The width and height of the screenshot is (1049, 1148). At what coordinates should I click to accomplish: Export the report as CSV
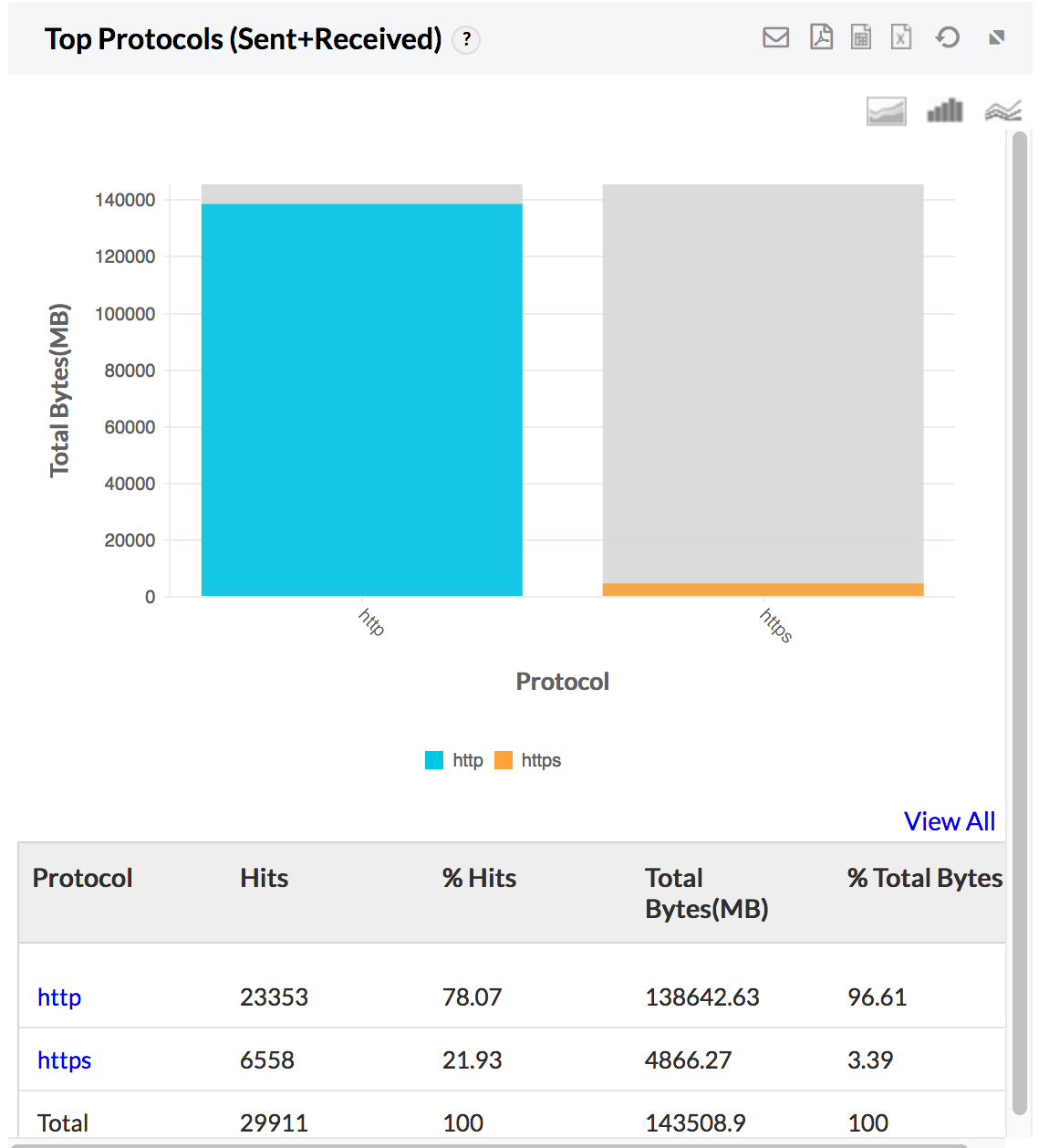coord(860,37)
